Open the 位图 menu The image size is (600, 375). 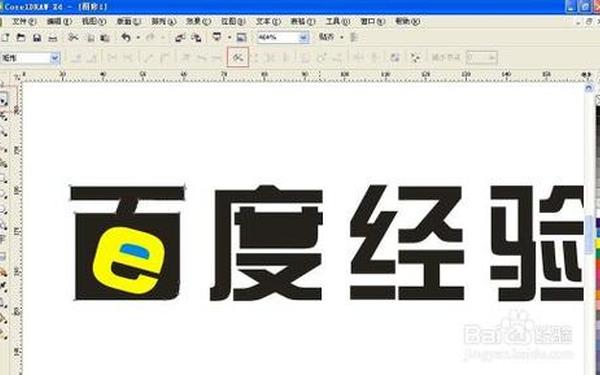pyautogui.click(x=233, y=21)
